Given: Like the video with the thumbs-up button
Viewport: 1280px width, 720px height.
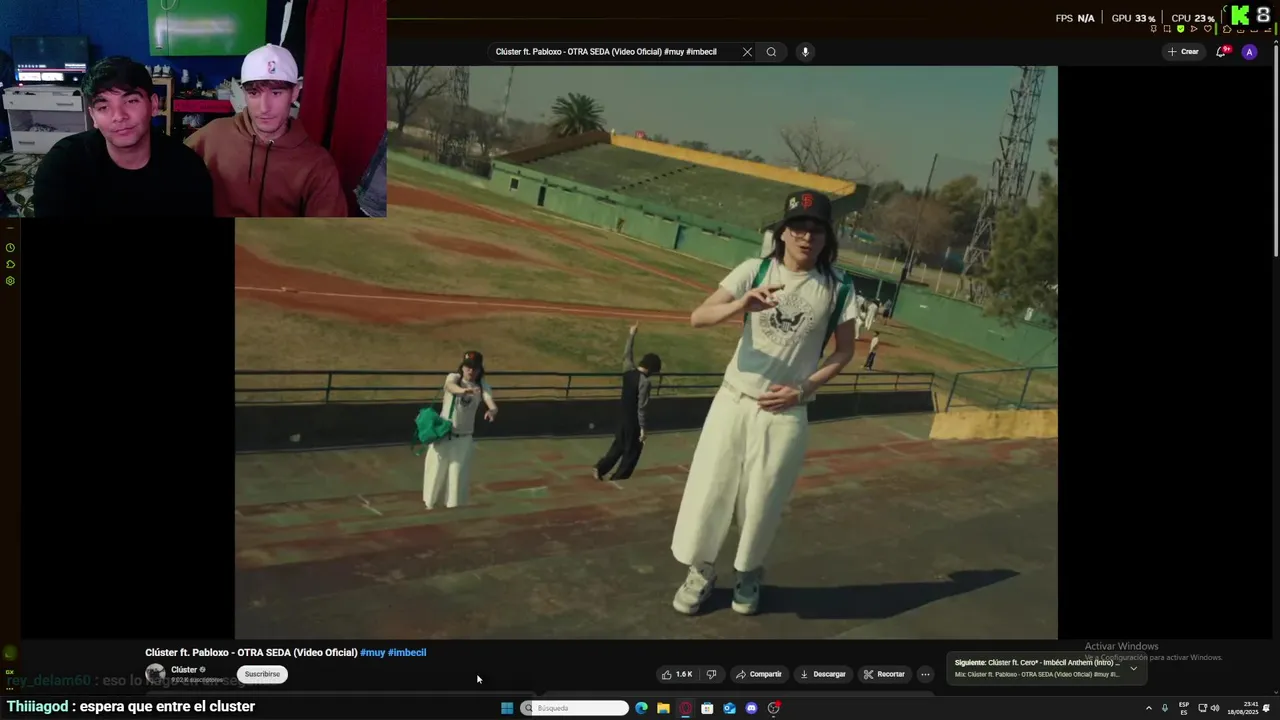Looking at the screenshot, I should pos(677,674).
